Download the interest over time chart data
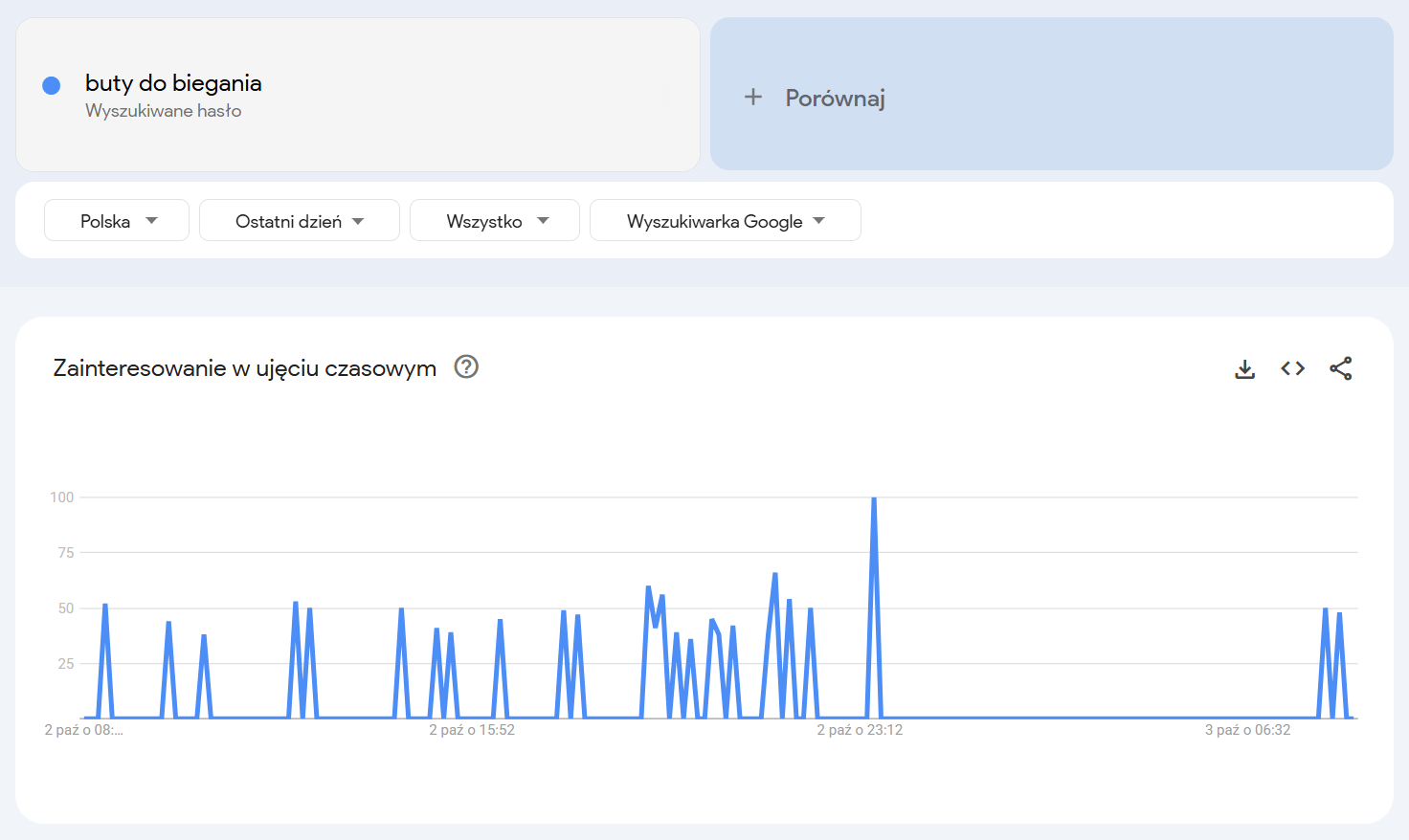Image resolution: width=1409 pixels, height=840 pixels. (1244, 369)
